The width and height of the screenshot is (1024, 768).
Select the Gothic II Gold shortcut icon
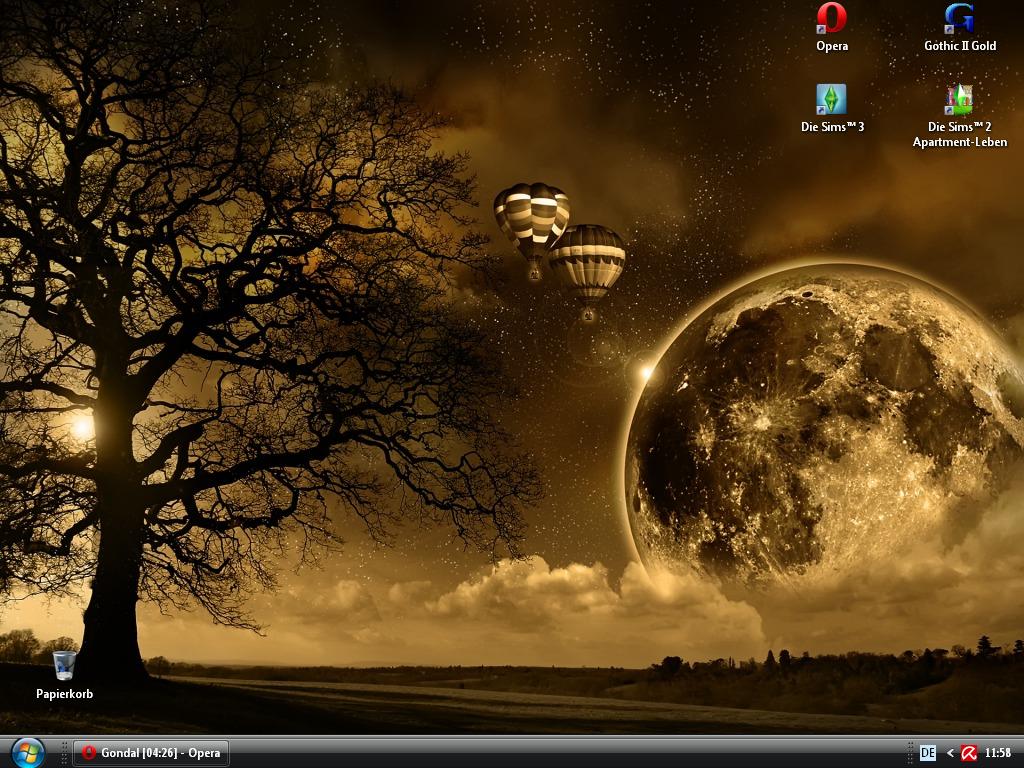point(959,18)
